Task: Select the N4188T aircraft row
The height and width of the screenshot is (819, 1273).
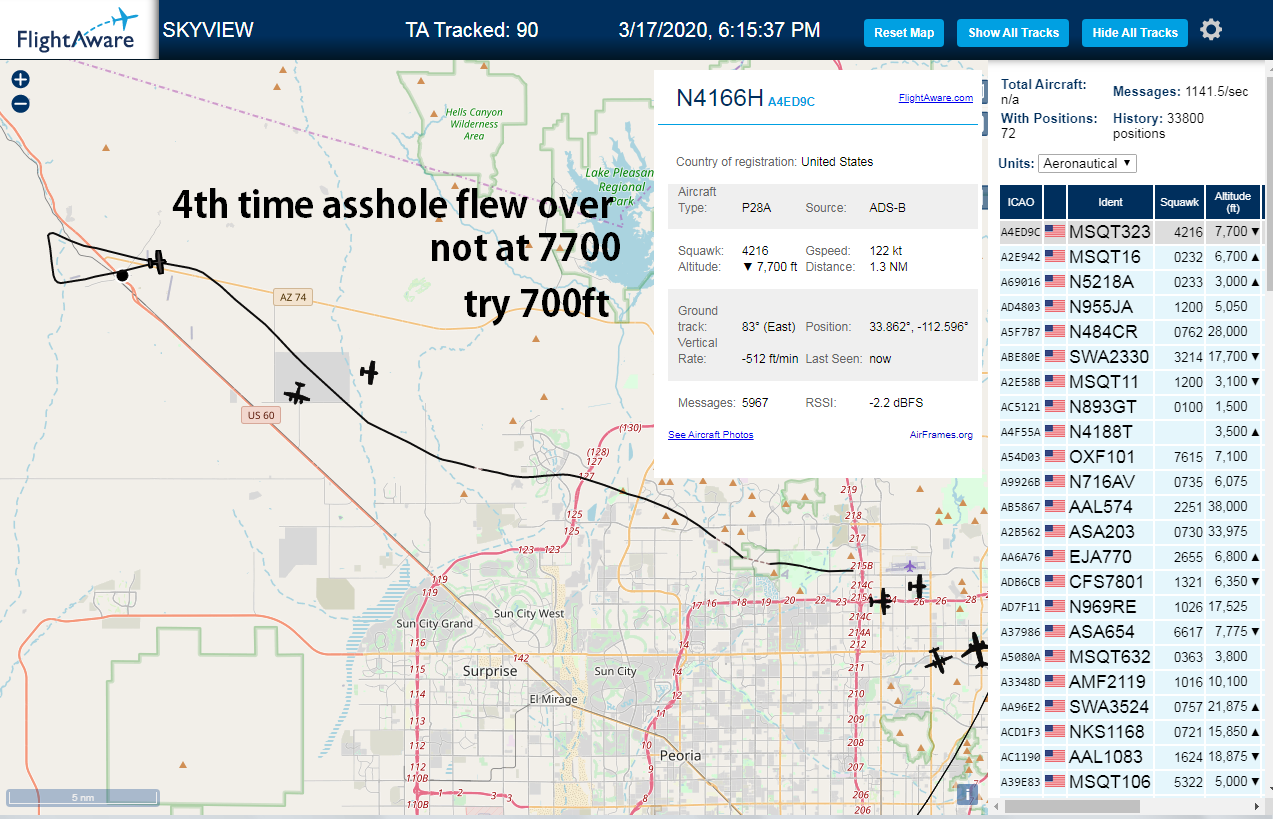Action: click(1130, 431)
